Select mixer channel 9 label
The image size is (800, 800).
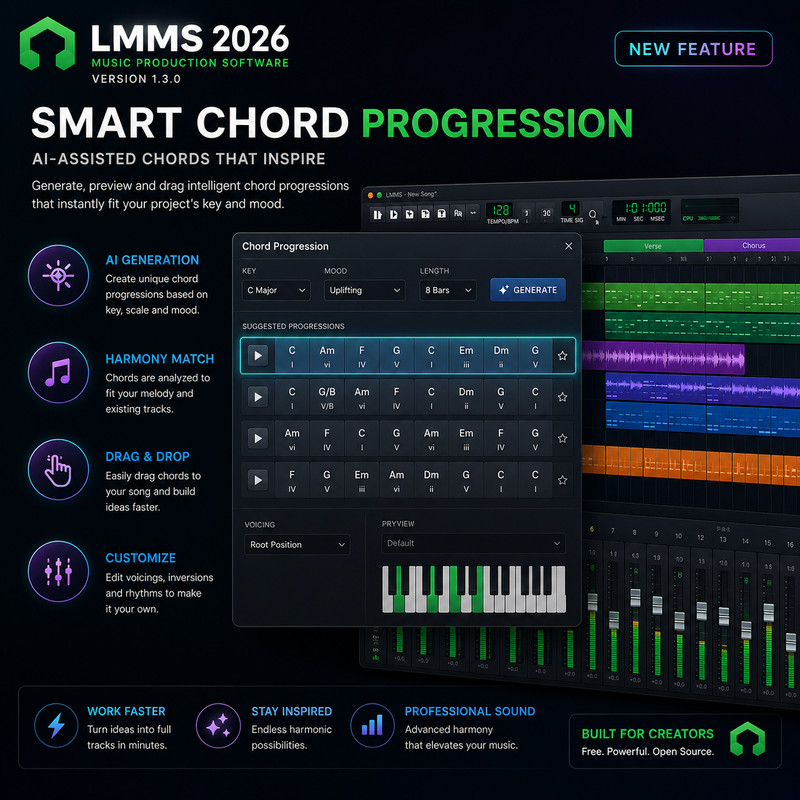point(657,534)
